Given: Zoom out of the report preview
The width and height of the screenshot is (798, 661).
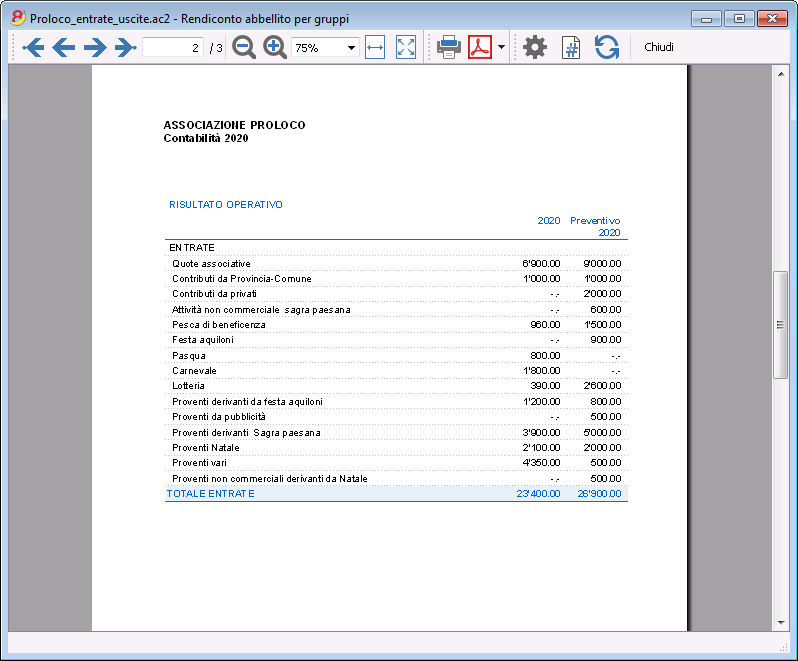Looking at the screenshot, I should pyautogui.click(x=244, y=47).
